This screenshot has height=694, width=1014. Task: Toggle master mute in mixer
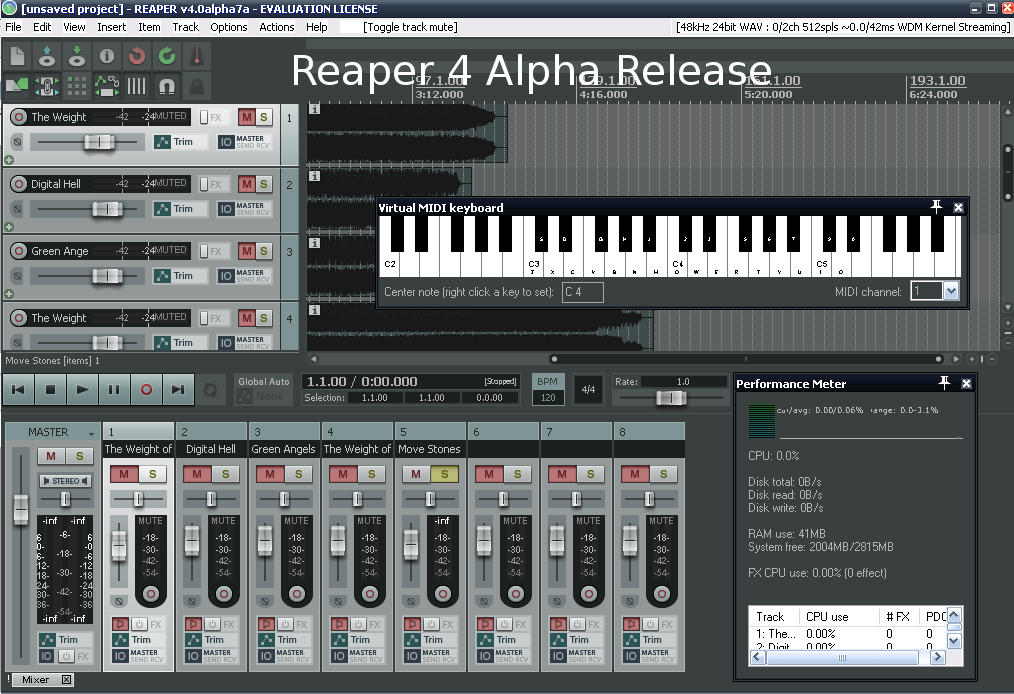coord(51,456)
